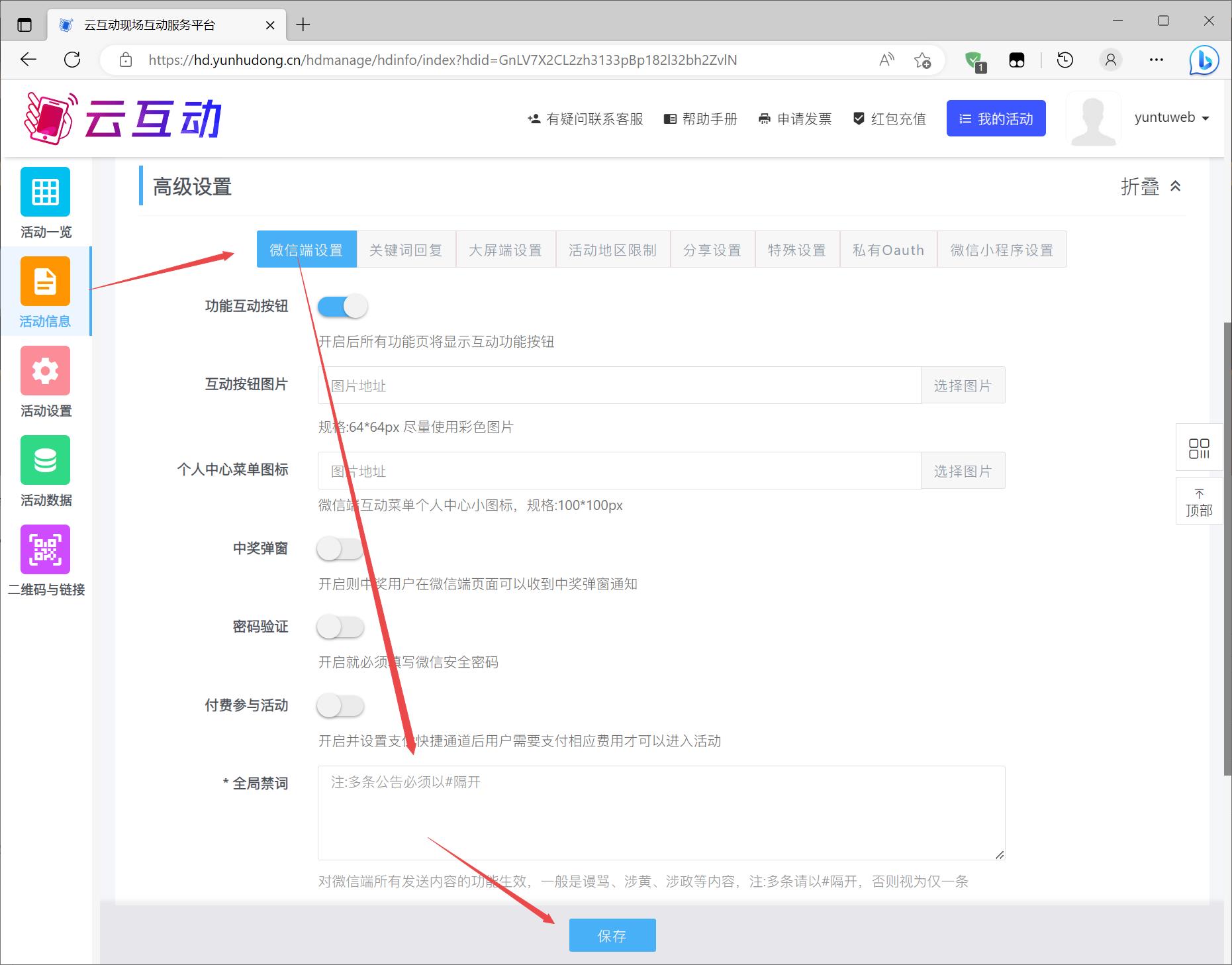The height and width of the screenshot is (965, 1232).
Task: Refresh the browser page
Action: coord(72,60)
